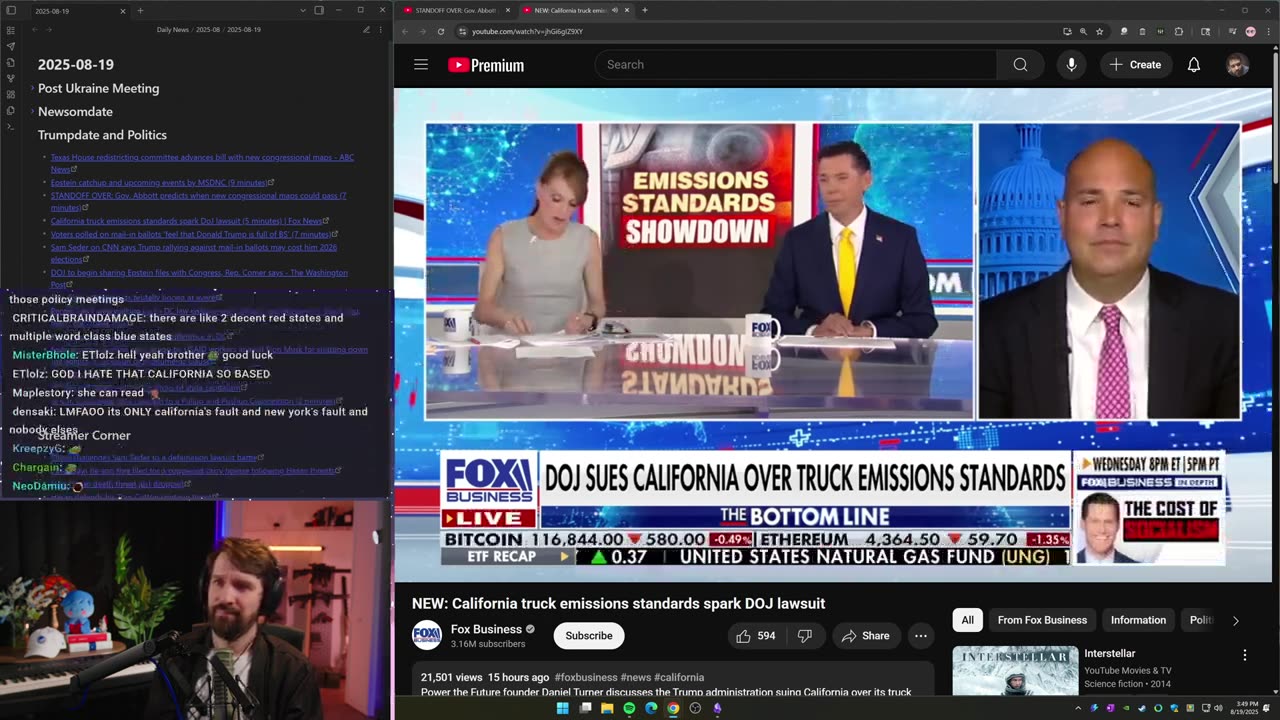Open the Obsidian command terminal ribbon icon
Image resolution: width=1280 pixels, height=720 pixels.
10,126
